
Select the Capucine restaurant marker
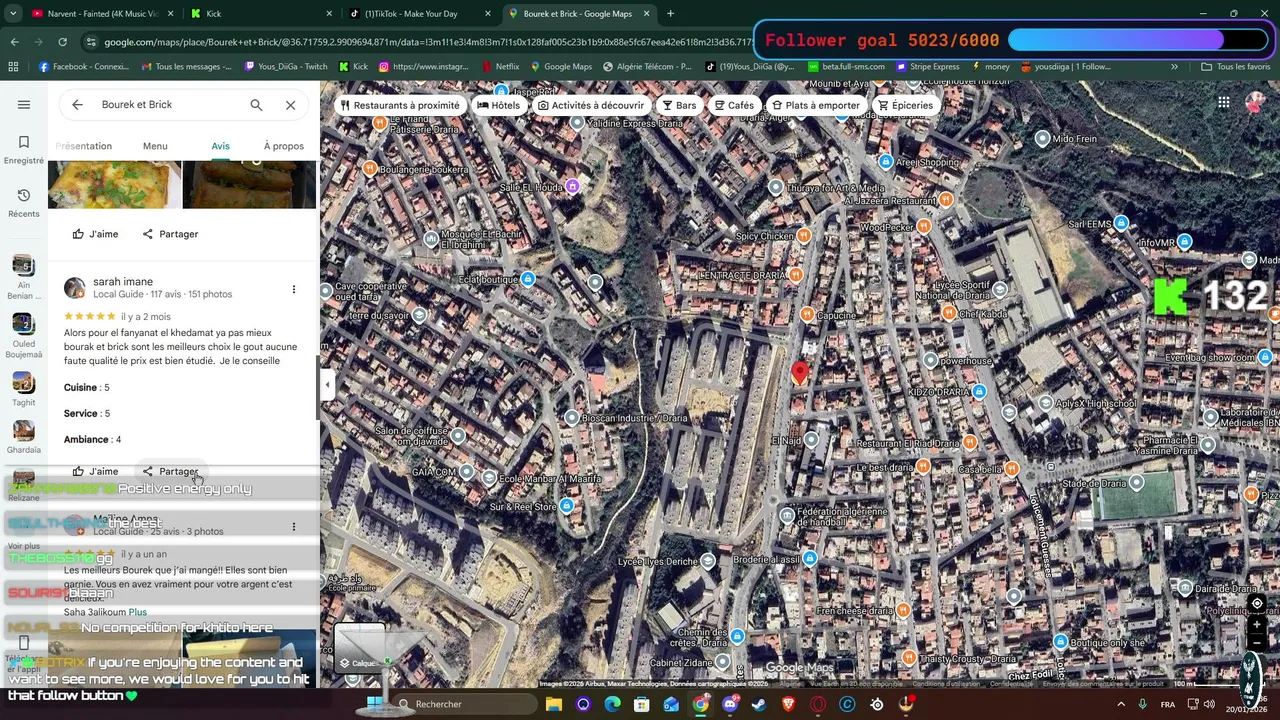pyautogui.click(x=807, y=316)
